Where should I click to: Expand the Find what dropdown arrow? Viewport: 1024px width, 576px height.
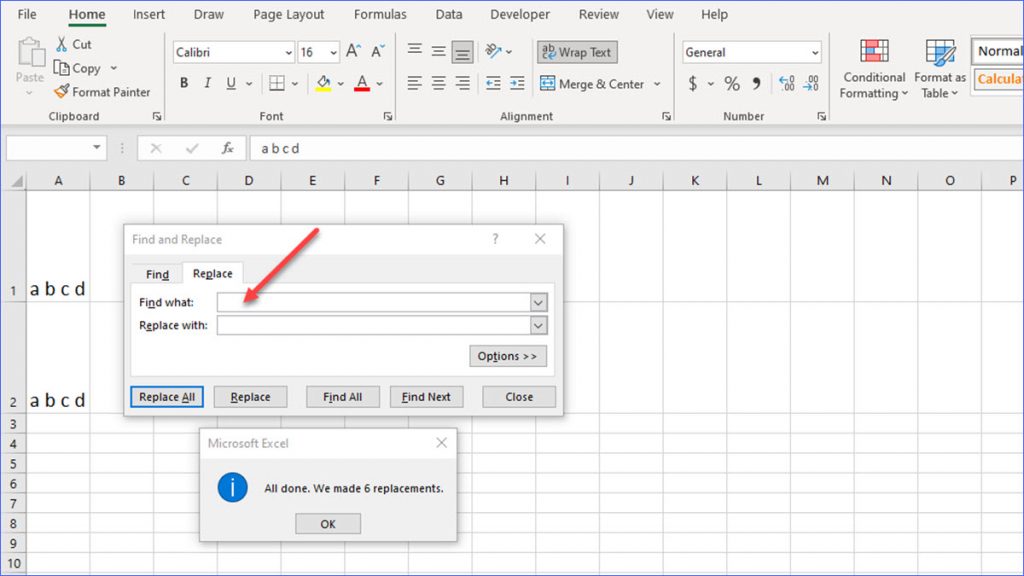point(538,301)
